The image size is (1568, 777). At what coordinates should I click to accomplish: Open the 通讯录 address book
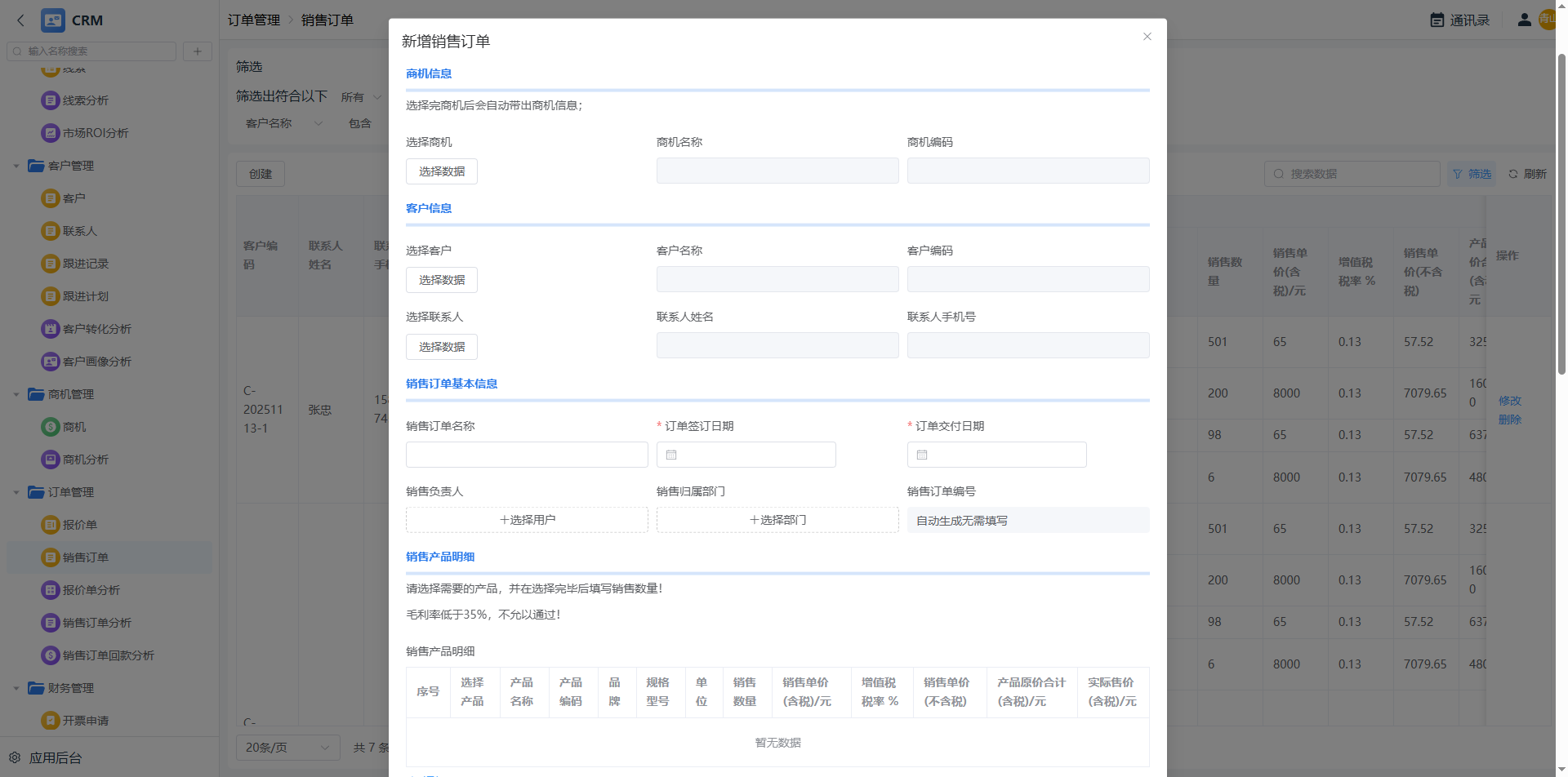[1460, 20]
